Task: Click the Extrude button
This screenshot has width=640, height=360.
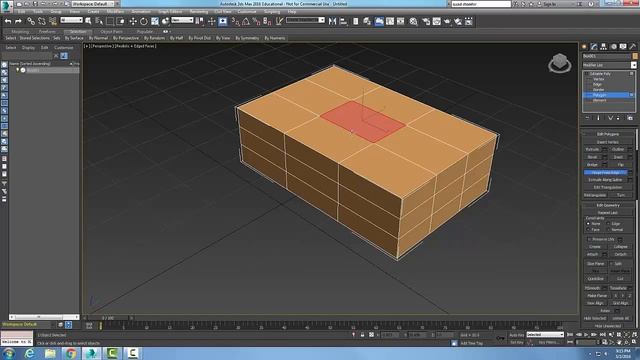Action: coord(592,149)
